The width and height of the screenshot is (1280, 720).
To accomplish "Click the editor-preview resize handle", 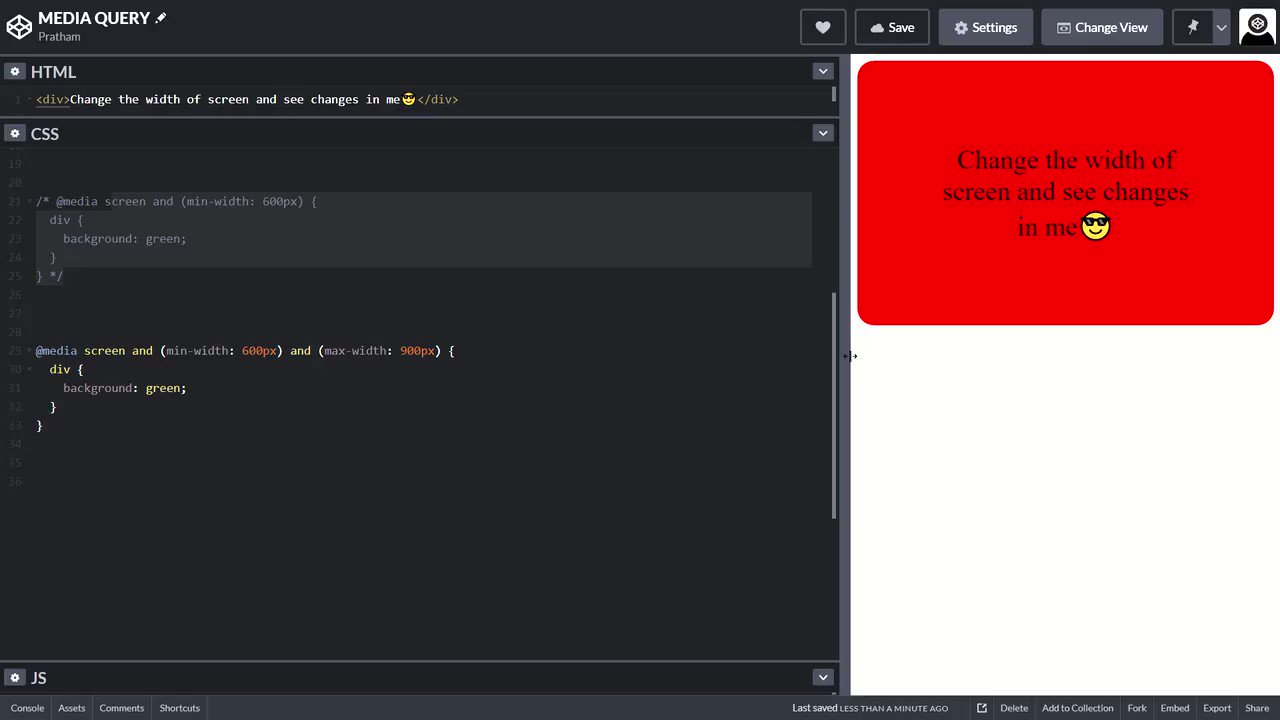I will 845,375.
